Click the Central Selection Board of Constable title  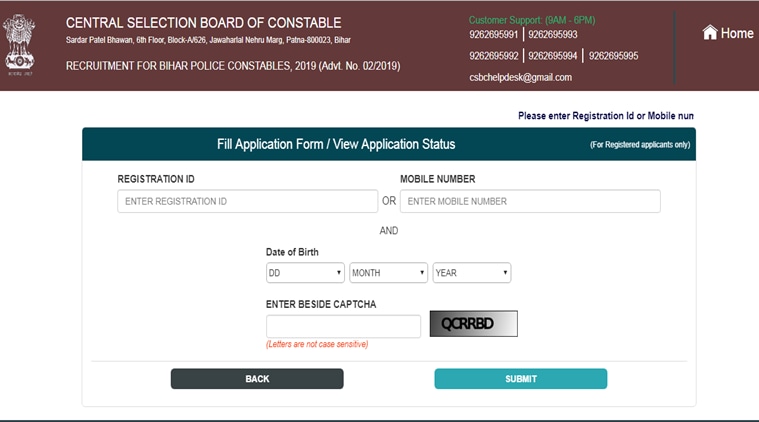[x=203, y=23]
